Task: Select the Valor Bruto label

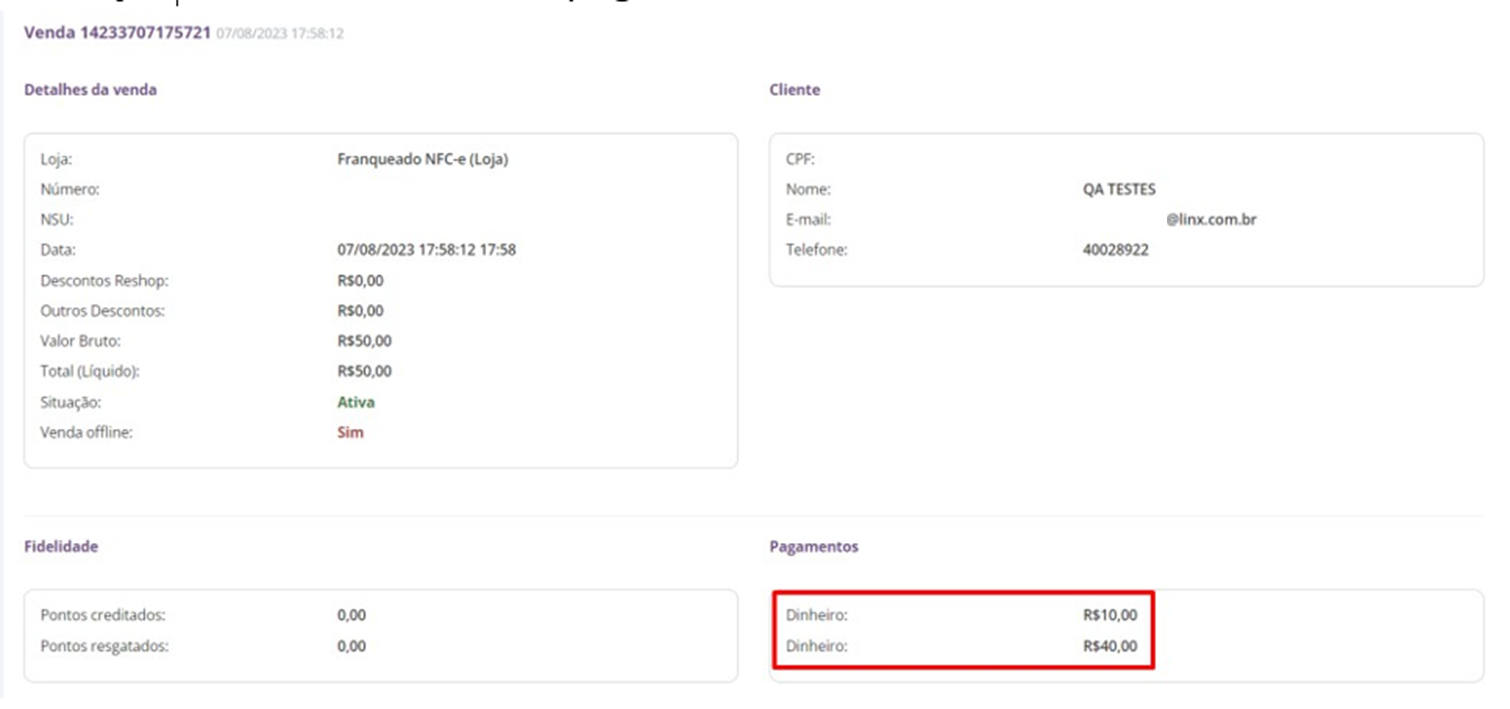Action: (x=80, y=341)
